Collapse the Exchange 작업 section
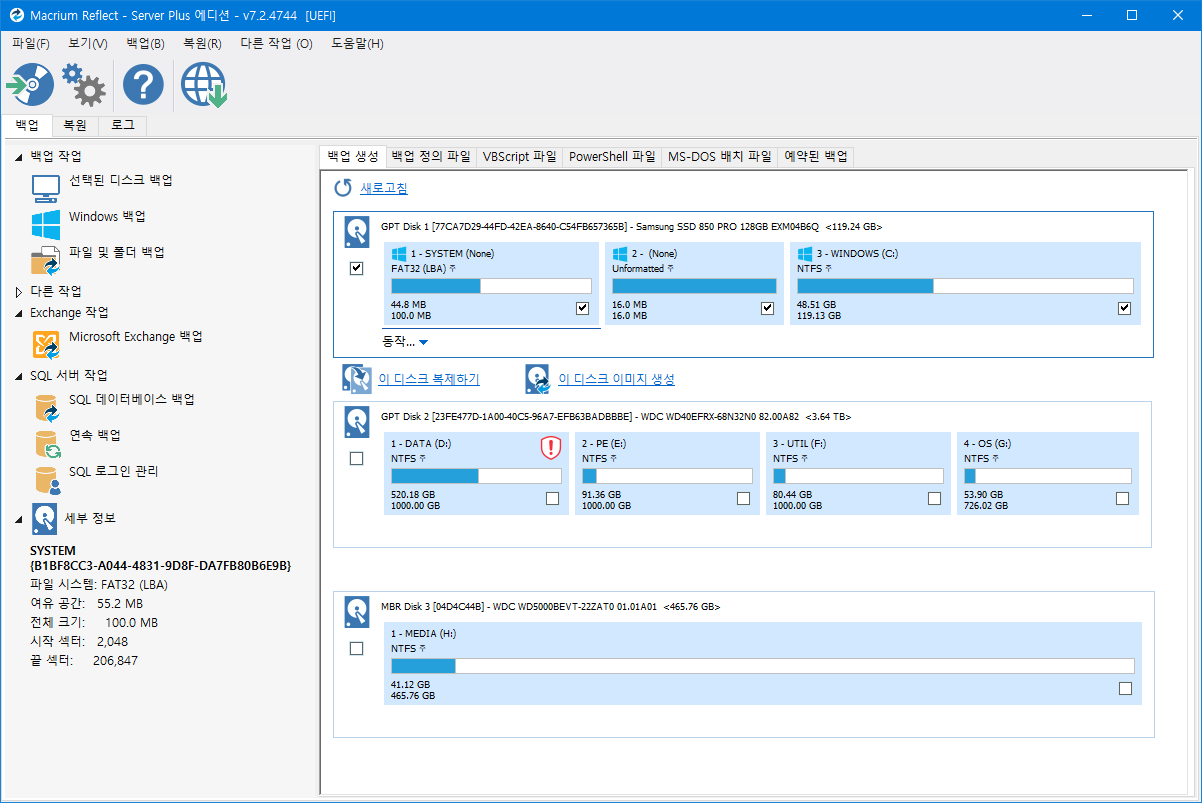This screenshot has width=1202, height=803. (x=18, y=314)
